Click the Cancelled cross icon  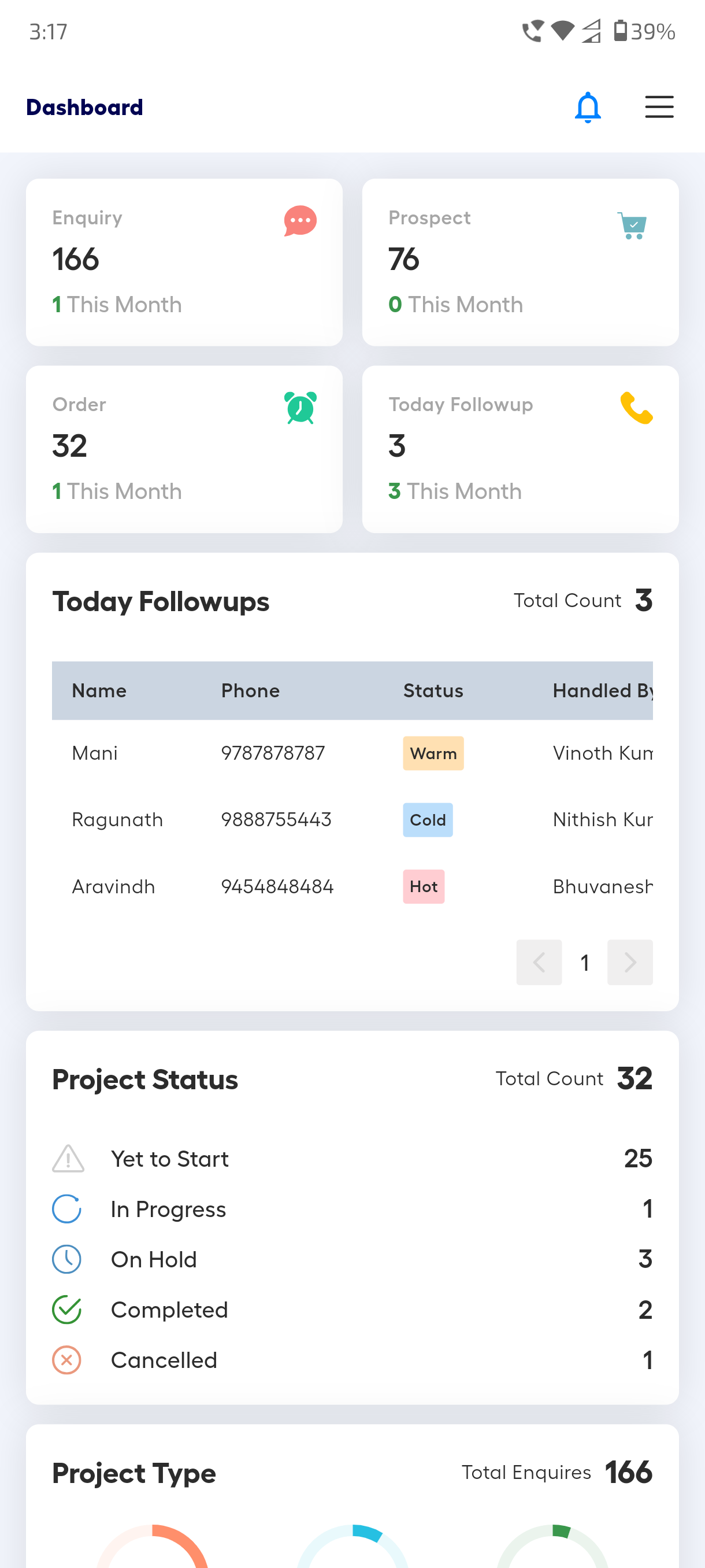click(x=67, y=1360)
